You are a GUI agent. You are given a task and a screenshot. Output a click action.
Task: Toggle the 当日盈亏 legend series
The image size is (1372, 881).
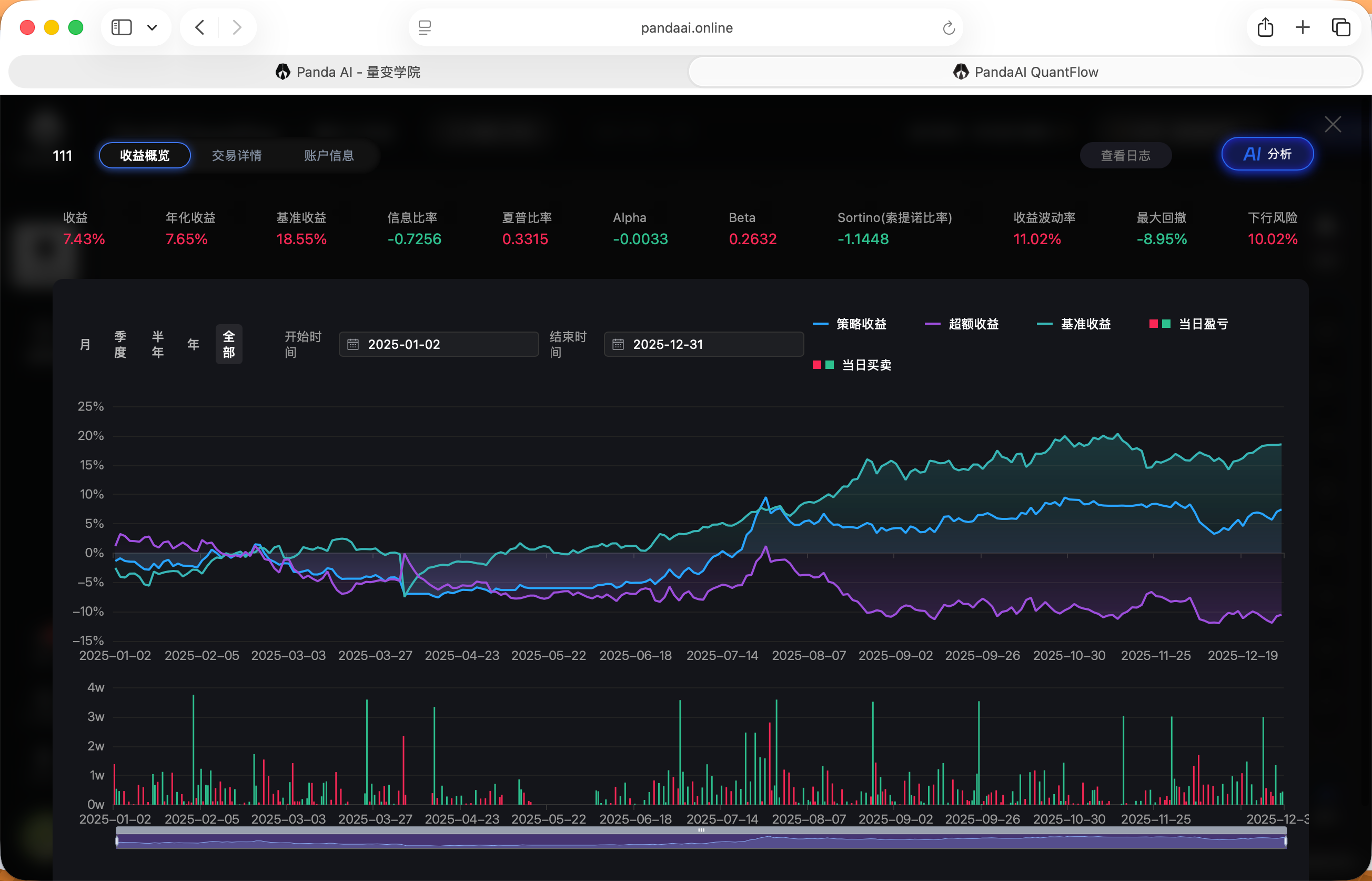point(1188,324)
